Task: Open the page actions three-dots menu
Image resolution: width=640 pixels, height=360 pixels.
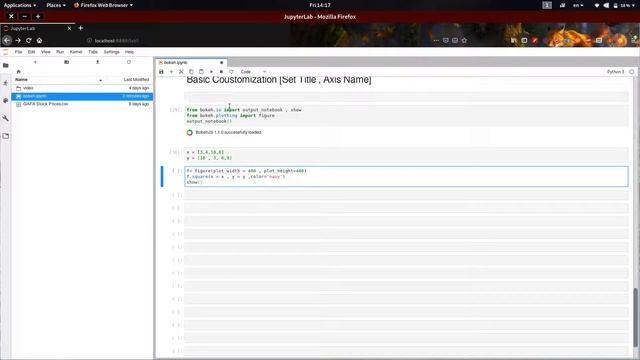Action: [436, 40]
